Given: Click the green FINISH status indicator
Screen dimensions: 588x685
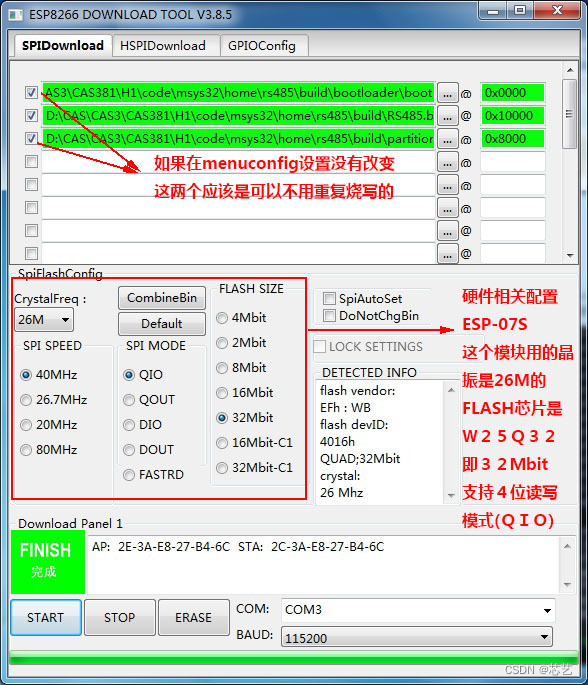Looking at the screenshot, I should tap(48, 562).
